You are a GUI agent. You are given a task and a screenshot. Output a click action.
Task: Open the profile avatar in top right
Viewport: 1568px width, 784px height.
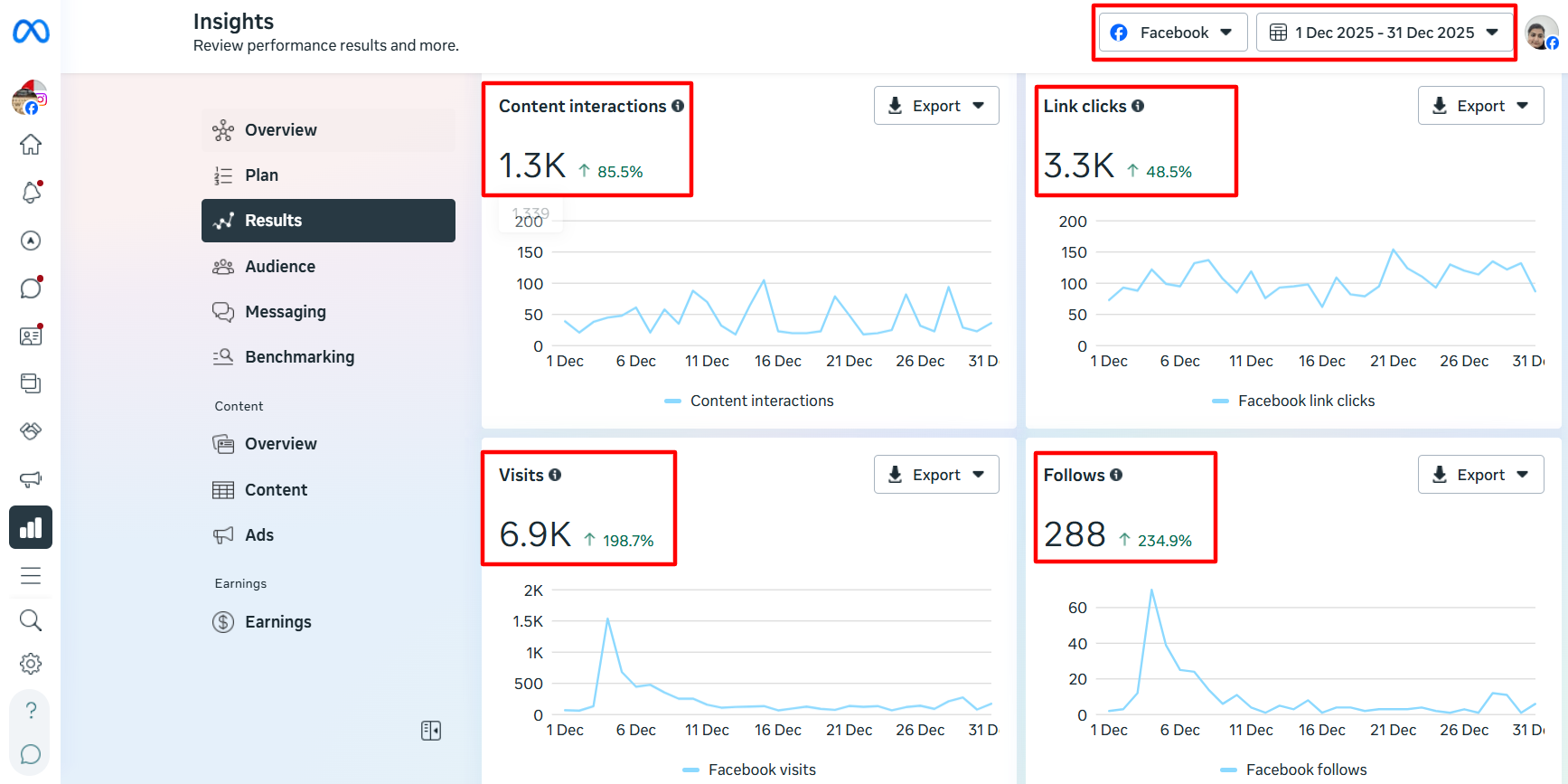pos(1540,33)
